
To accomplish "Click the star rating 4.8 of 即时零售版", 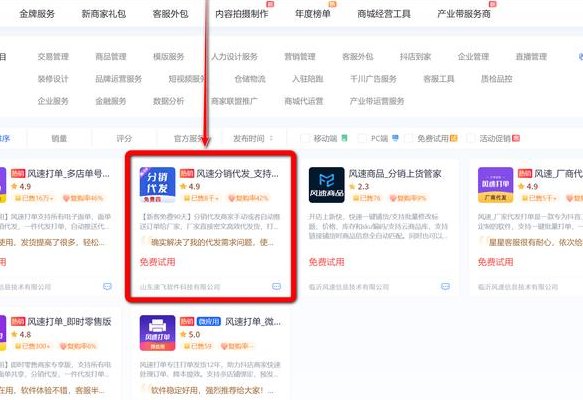I will pyautogui.click(x=21, y=334).
